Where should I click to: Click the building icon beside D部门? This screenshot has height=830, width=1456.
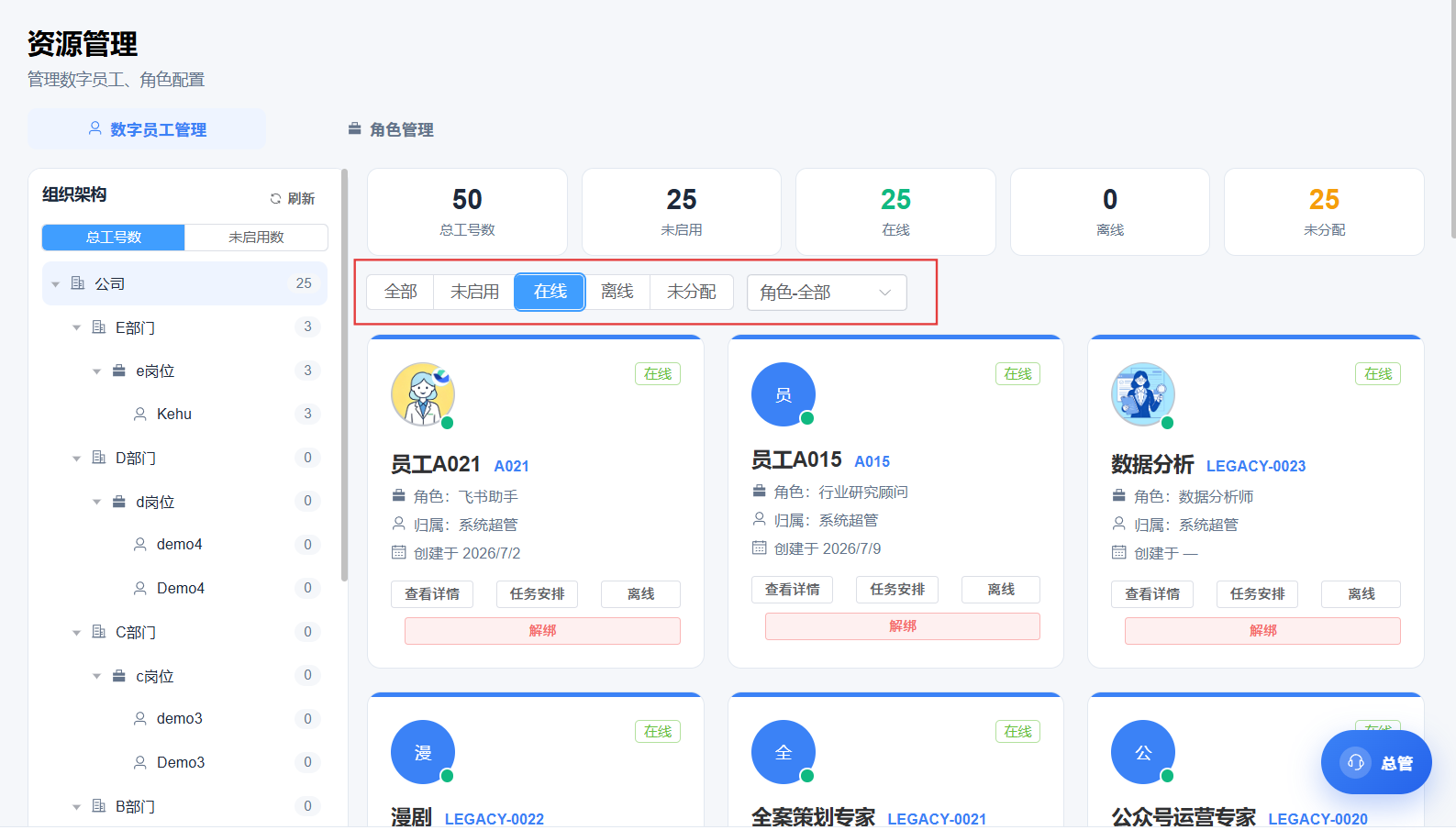click(99, 458)
